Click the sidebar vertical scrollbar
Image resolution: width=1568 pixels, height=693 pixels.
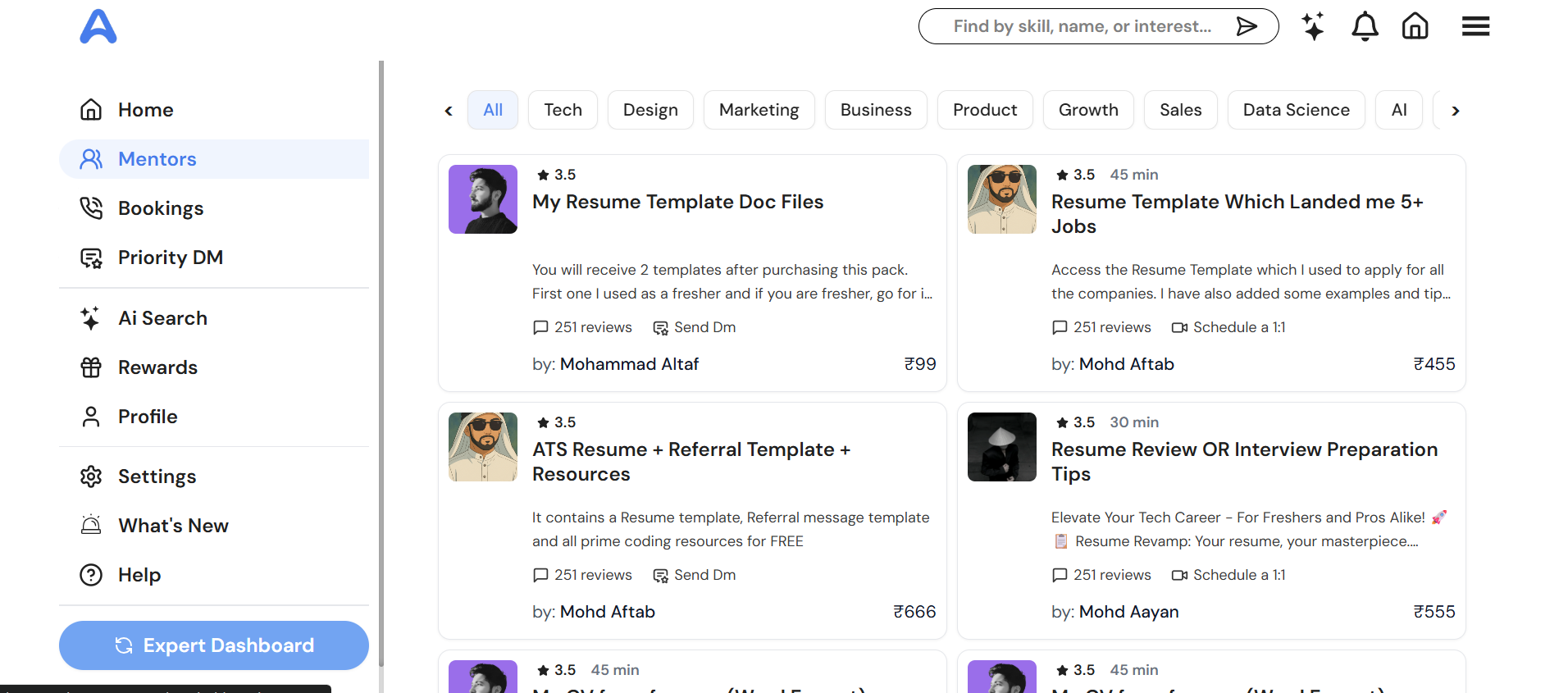(x=381, y=328)
